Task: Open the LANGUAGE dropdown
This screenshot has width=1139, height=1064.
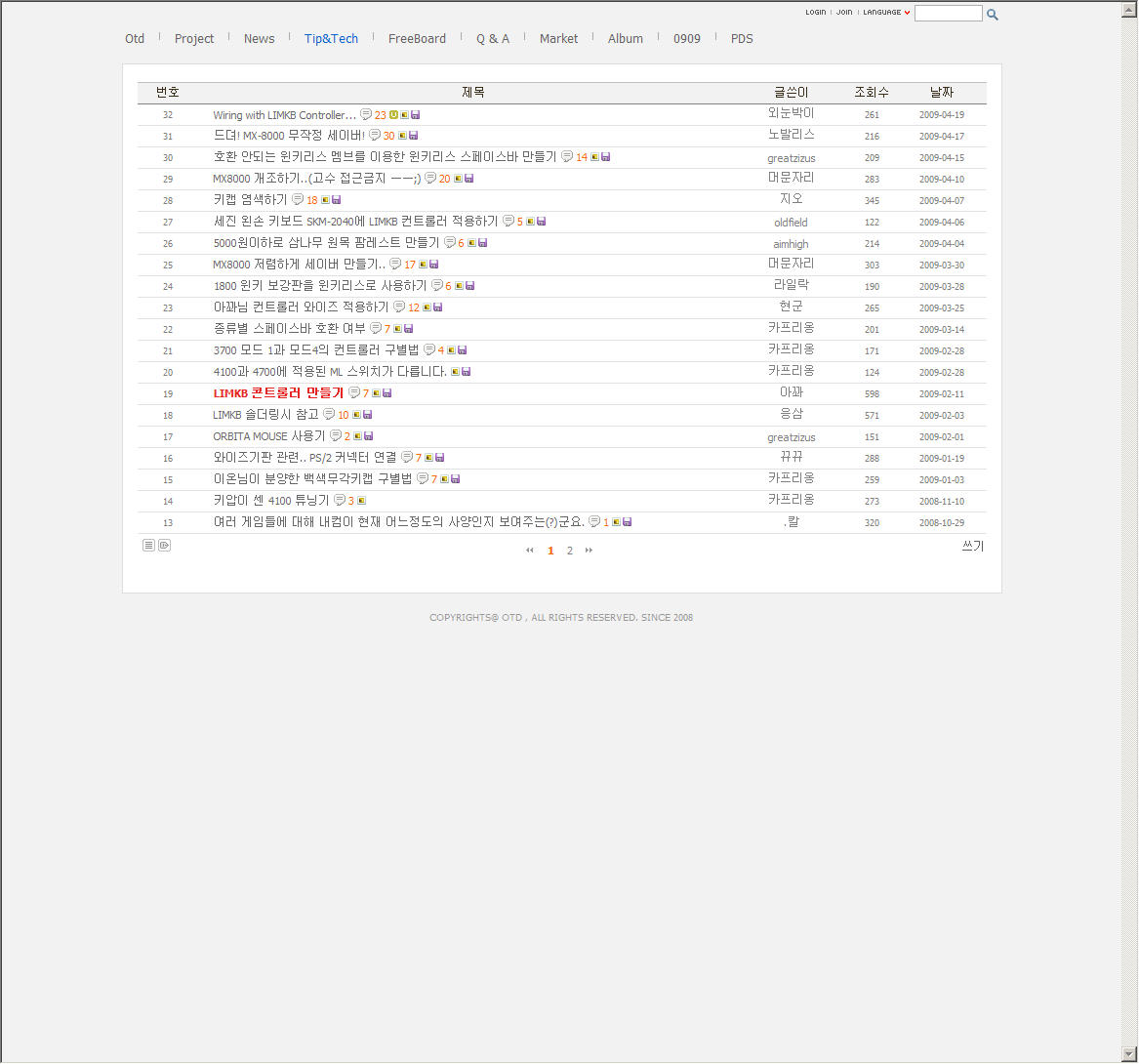Action: coord(886,13)
